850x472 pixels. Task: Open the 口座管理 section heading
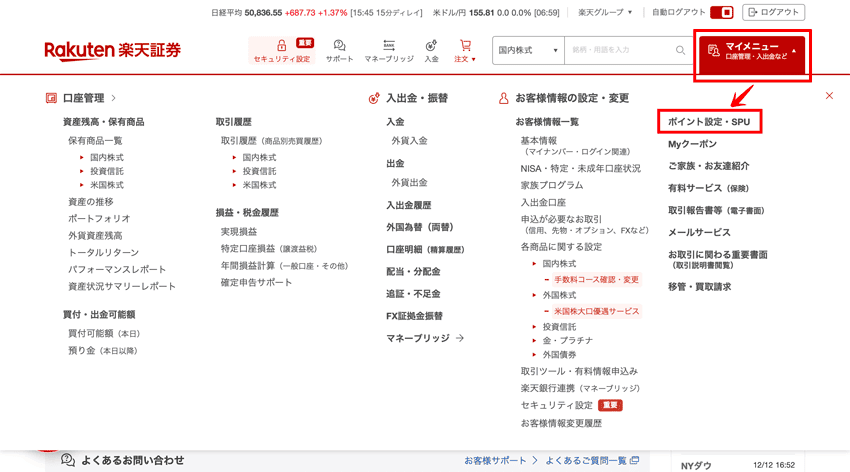pyautogui.click(x=81, y=98)
